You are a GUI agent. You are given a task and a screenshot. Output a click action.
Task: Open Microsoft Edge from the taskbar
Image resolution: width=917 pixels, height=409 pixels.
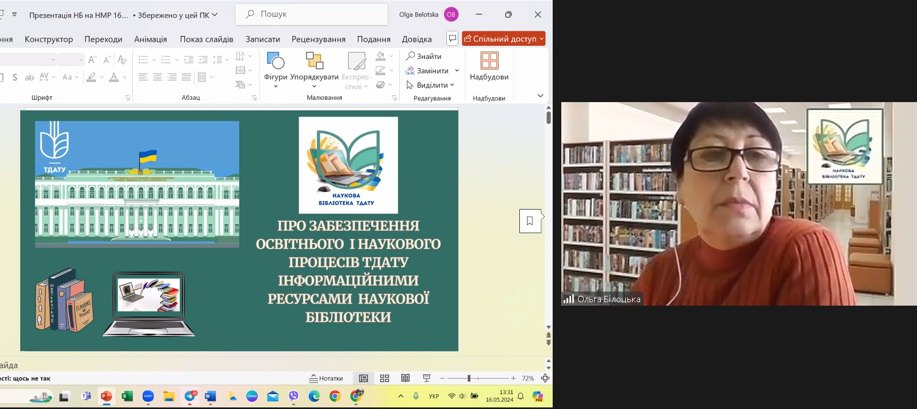[314, 396]
